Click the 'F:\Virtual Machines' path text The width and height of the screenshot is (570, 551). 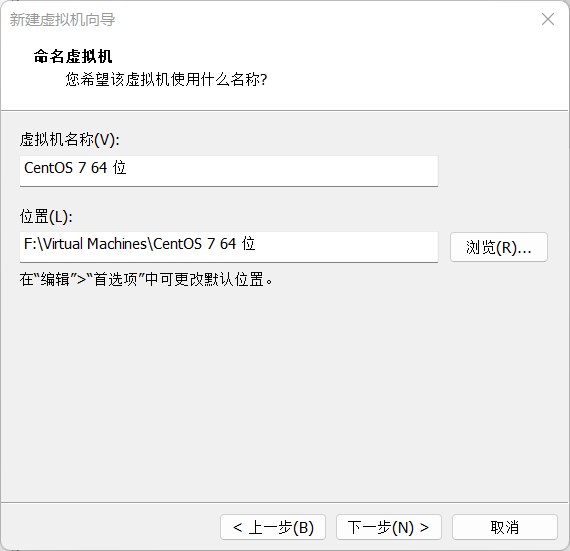click(x=85, y=244)
